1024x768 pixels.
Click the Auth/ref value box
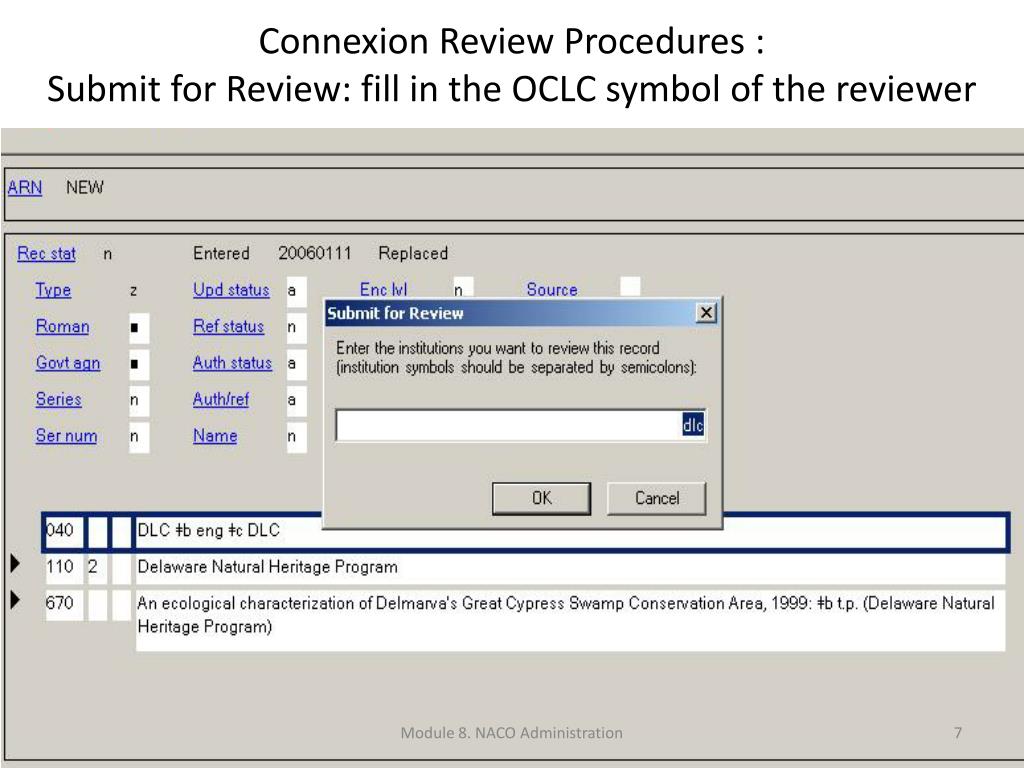click(x=296, y=400)
